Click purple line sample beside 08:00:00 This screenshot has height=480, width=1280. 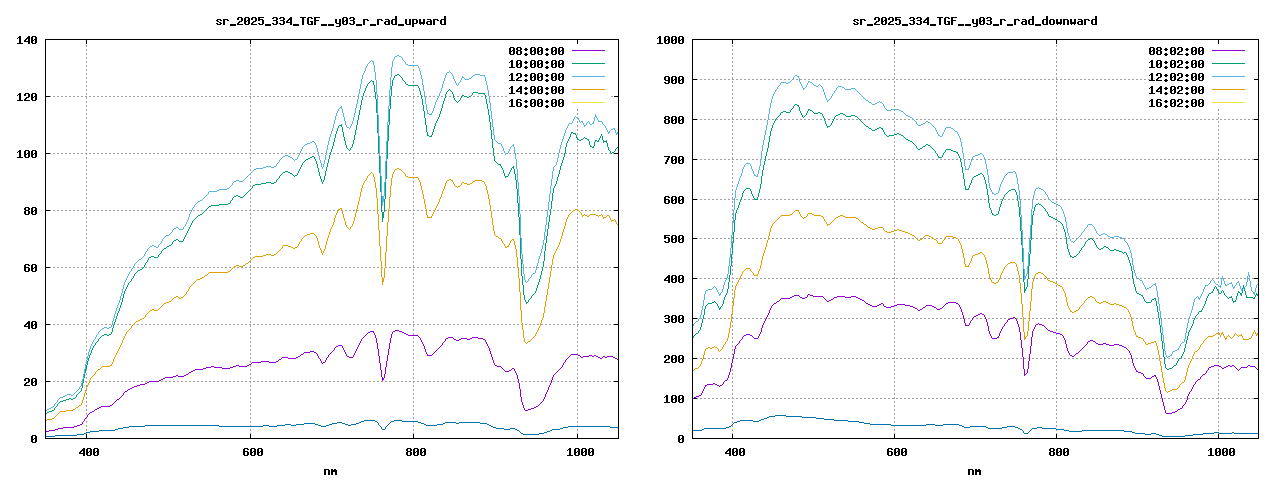587,51
